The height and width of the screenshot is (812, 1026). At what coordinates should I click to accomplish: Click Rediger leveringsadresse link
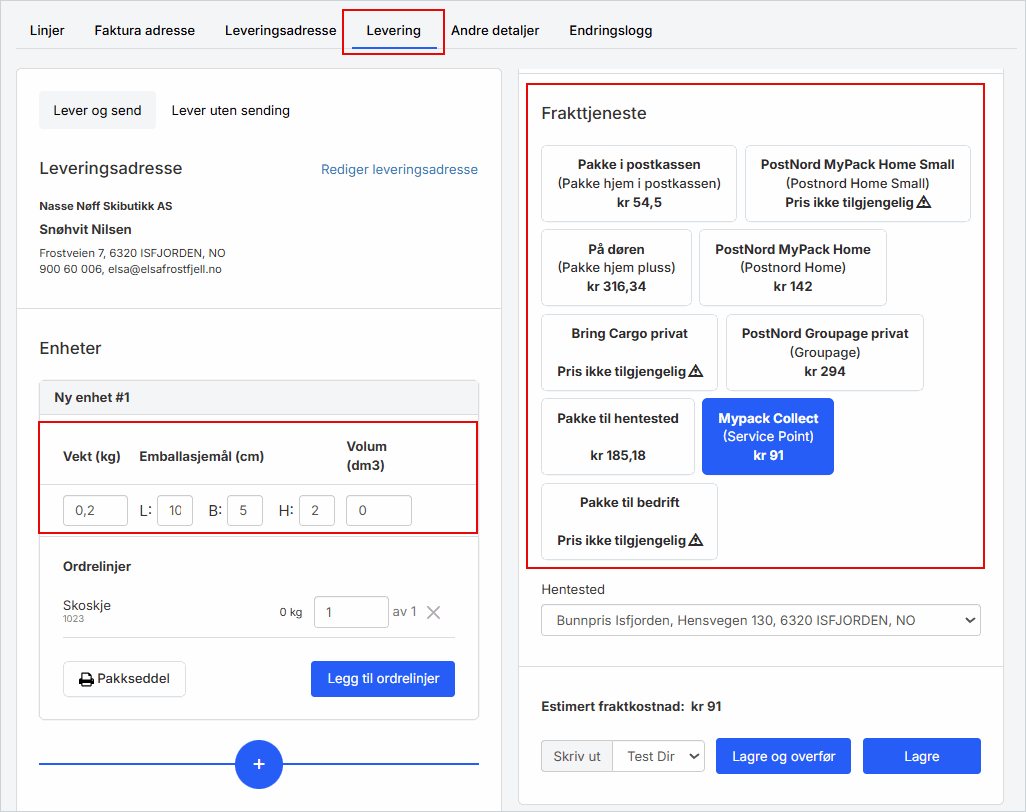pyautogui.click(x=399, y=170)
